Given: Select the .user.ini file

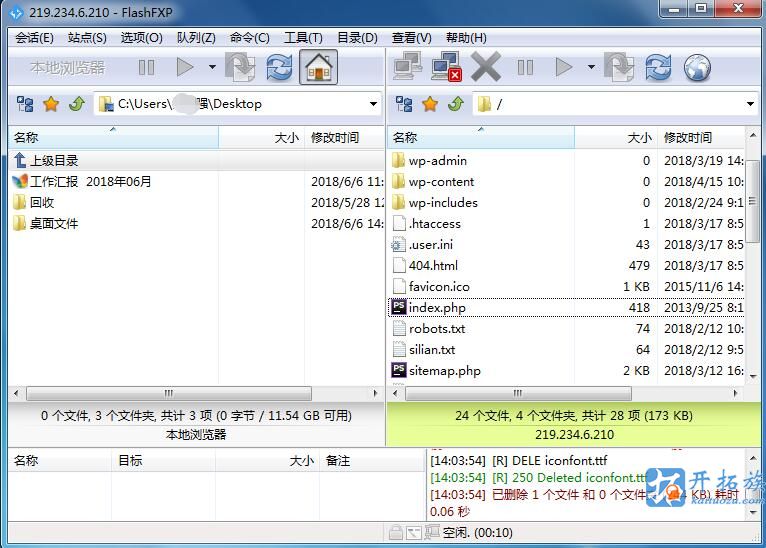Looking at the screenshot, I should (567, 244).
